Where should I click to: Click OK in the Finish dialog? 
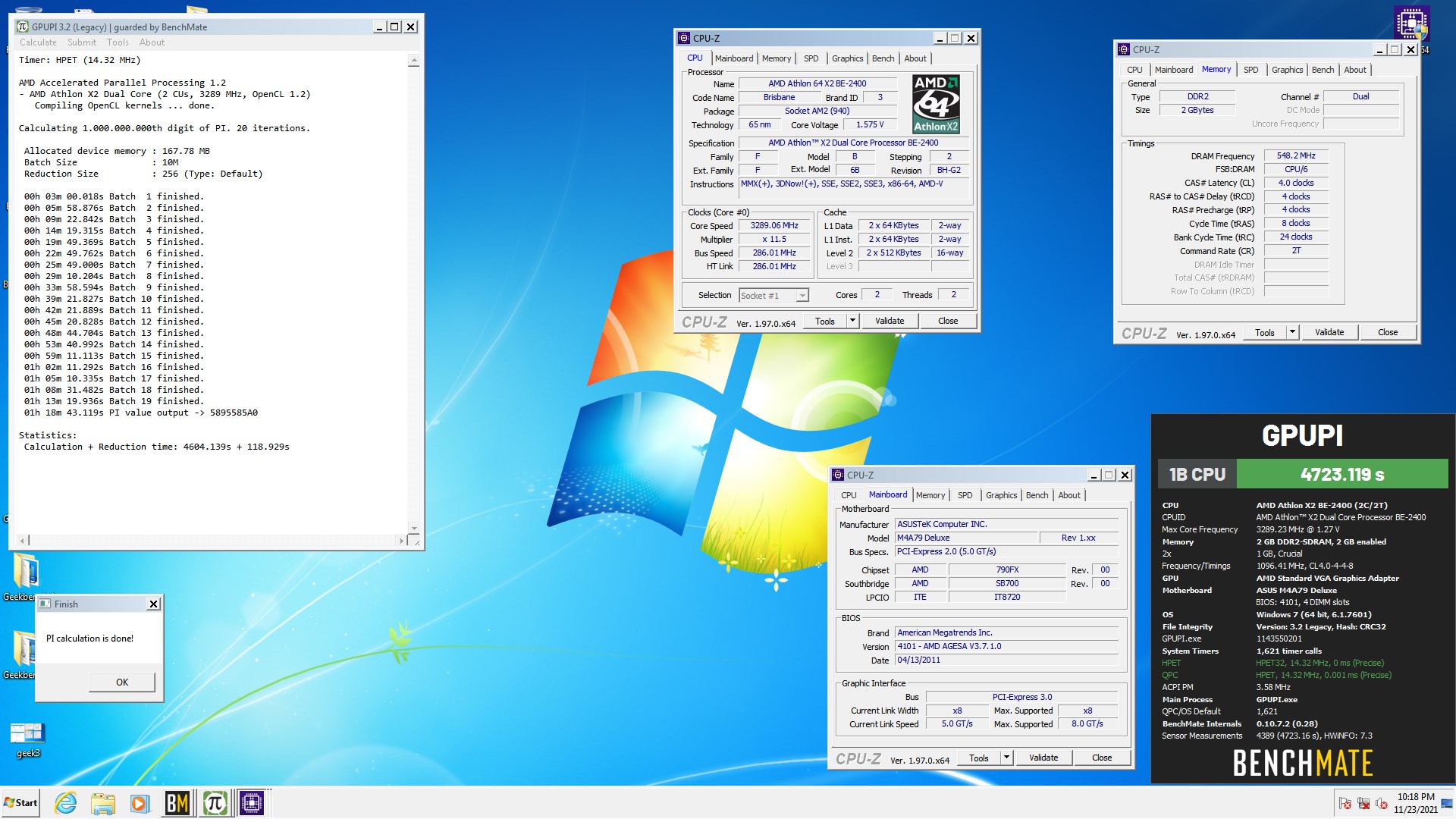click(x=122, y=682)
